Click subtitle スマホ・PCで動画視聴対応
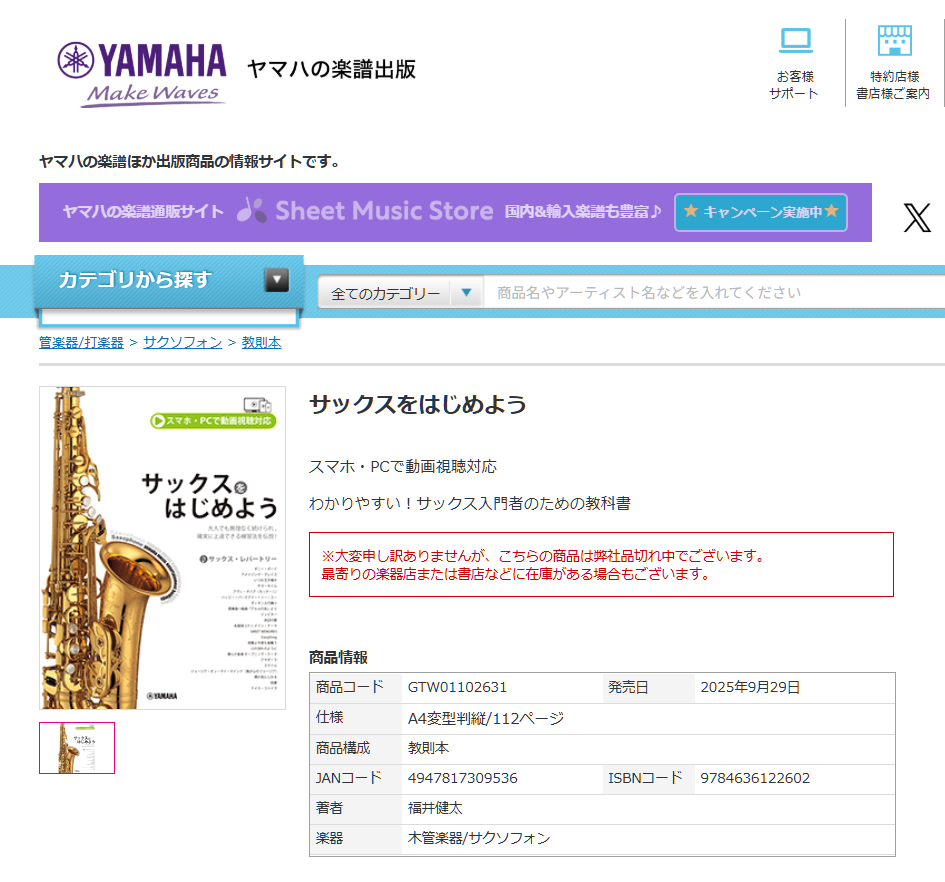Image resolution: width=945 pixels, height=882 pixels. coord(403,467)
